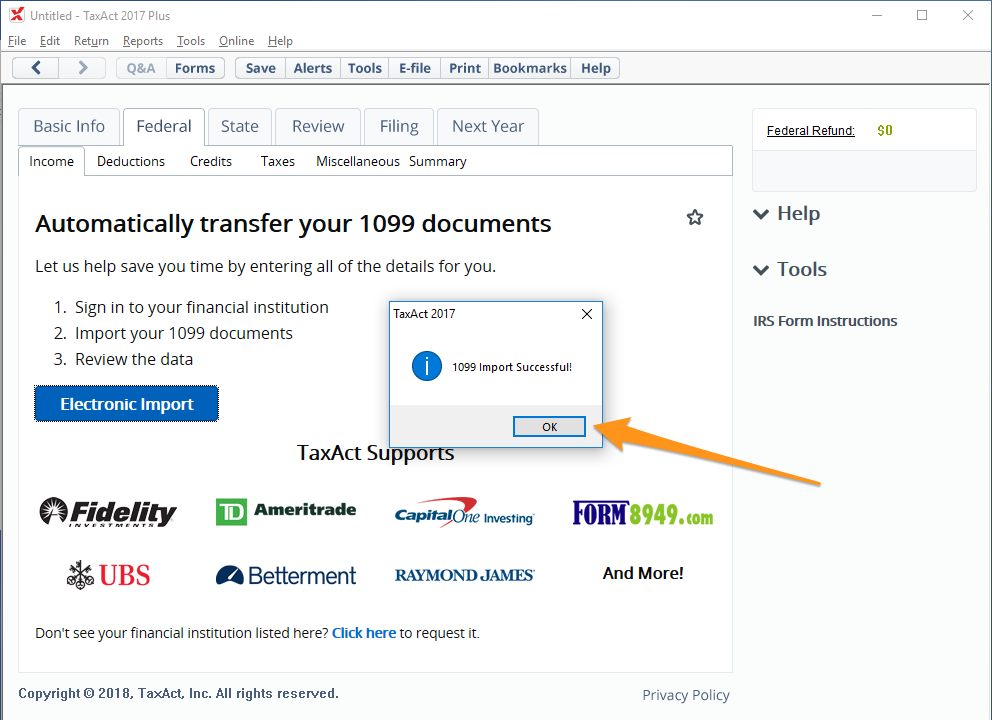Click the Betterment logo
This screenshot has width=992, height=720.
tap(286, 576)
